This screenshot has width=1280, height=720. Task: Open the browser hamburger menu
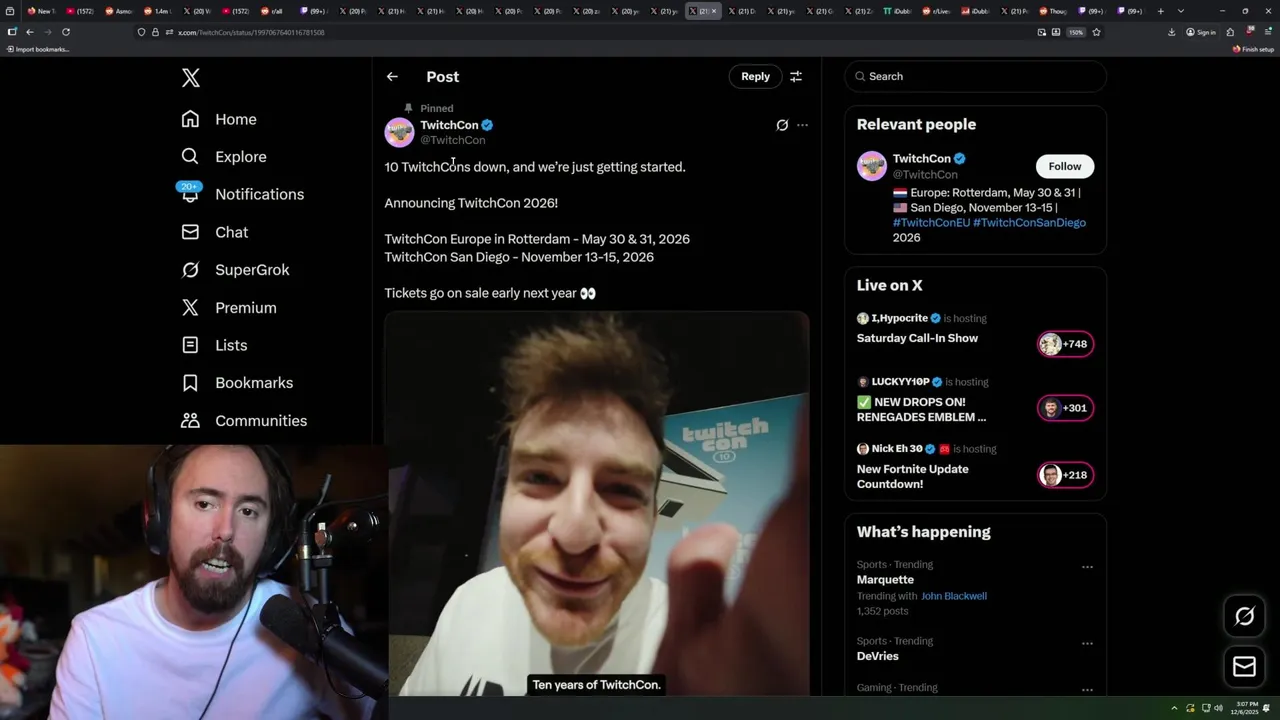point(1268,32)
